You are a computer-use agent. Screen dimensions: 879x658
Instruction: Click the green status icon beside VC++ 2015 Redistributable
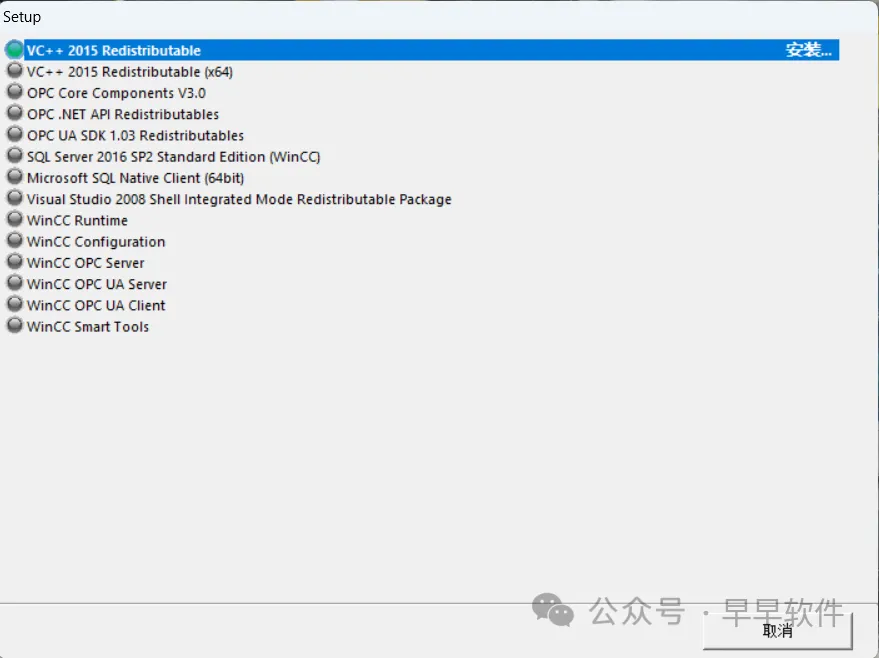tap(15, 49)
